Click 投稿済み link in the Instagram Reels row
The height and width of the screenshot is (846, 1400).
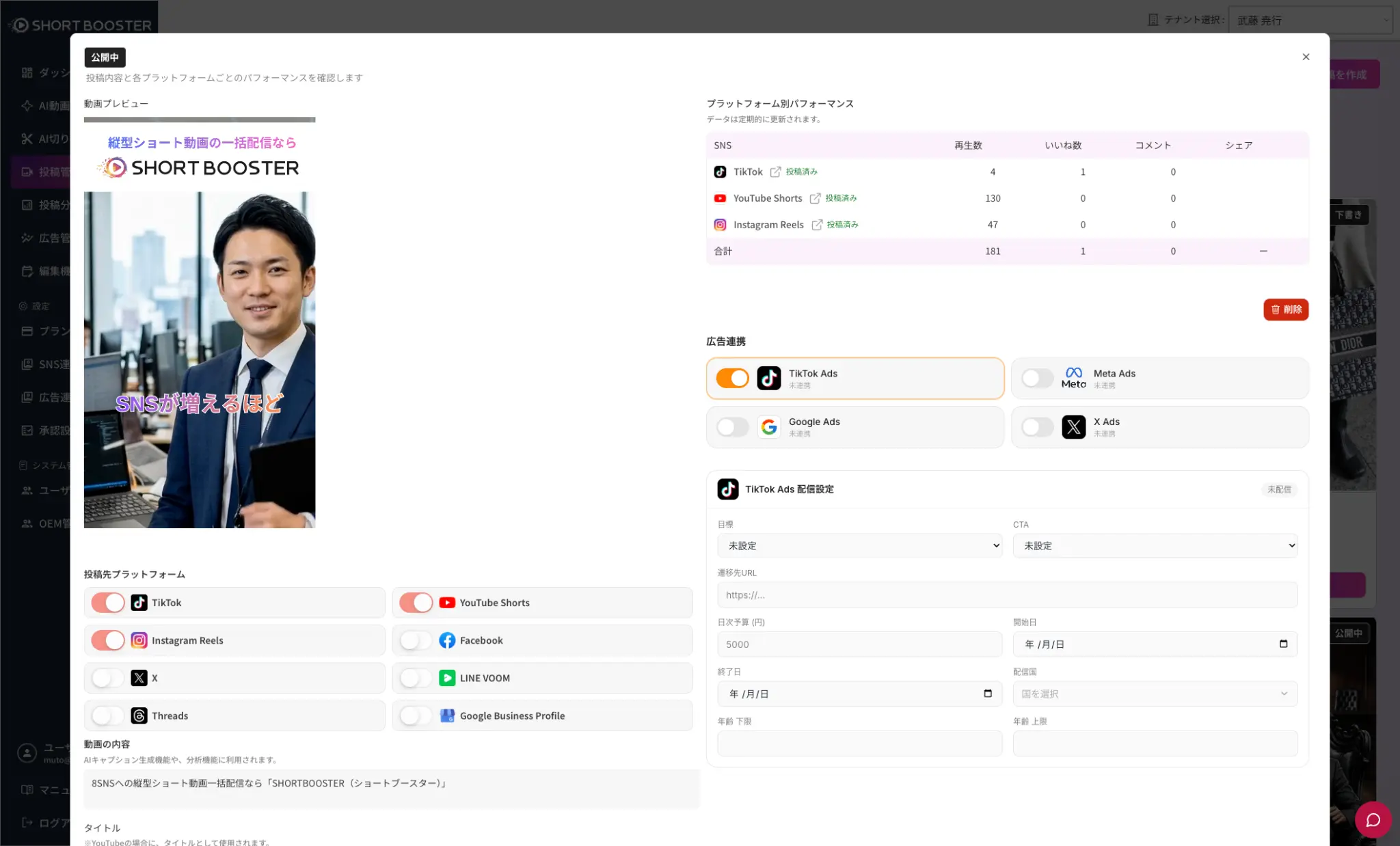(842, 225)
